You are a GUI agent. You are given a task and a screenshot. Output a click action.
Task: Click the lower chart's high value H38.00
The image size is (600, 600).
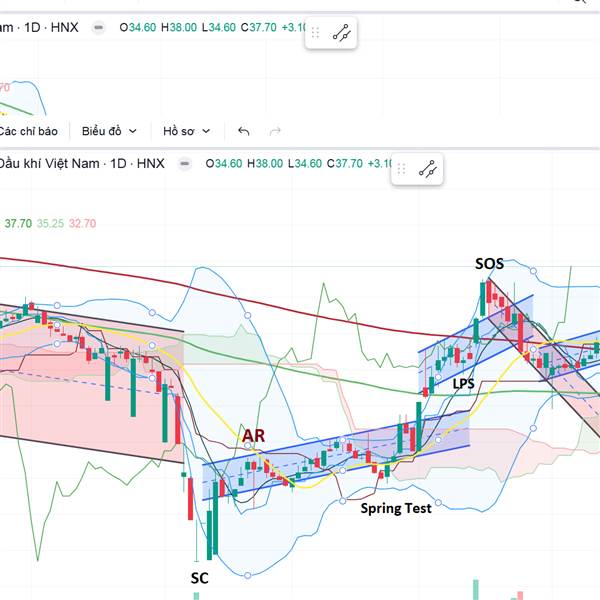265,164
